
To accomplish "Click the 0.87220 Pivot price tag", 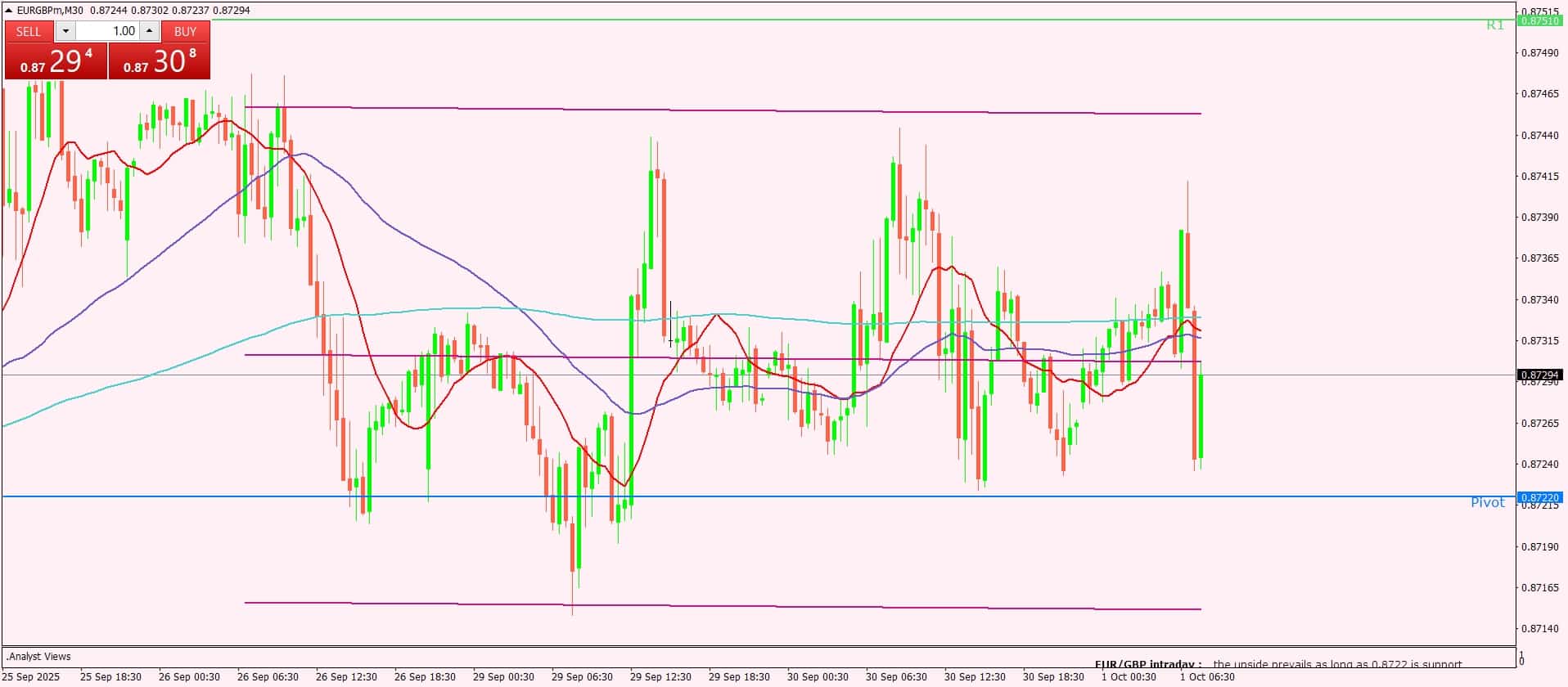I will pyautogui.click(x=1539, y=497).
